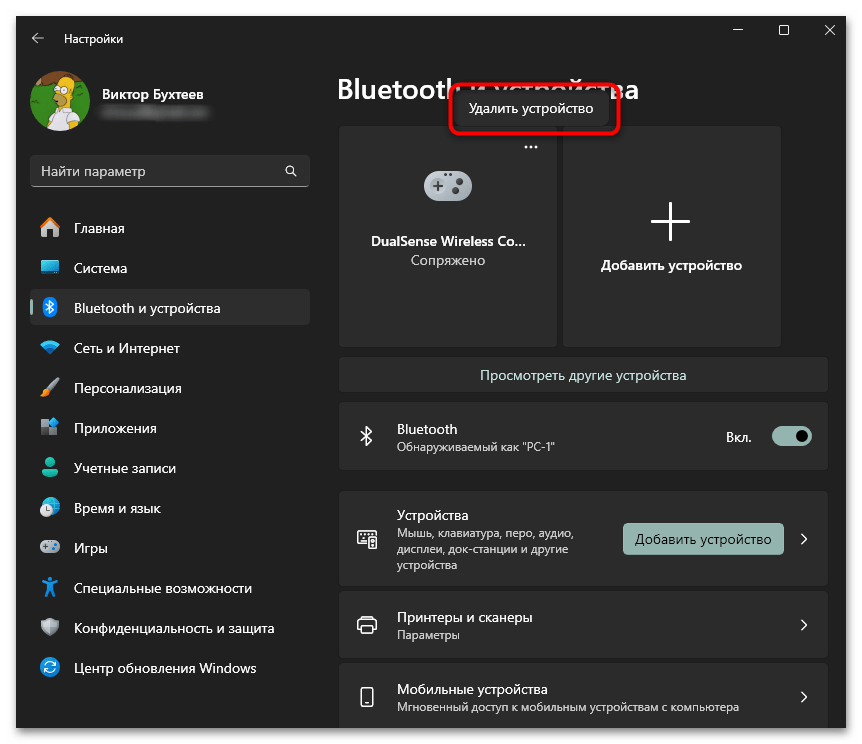Image resolution: width=862 pixels, height=744 pixels.
Task: Open 'Конфиденциальность и защита' section
Action: [170, 628]
